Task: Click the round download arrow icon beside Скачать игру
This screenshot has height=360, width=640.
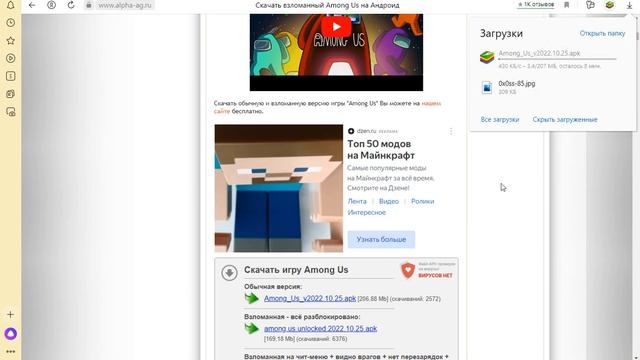Action: tap(229, 272)
